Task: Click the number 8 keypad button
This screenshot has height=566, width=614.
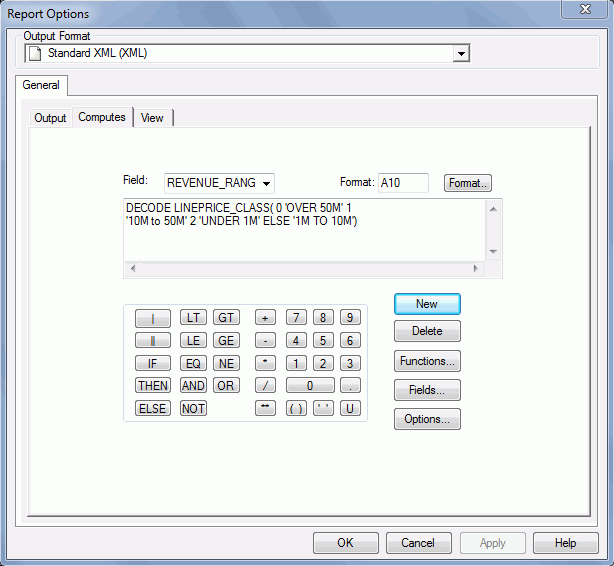Action: point(323,317)
